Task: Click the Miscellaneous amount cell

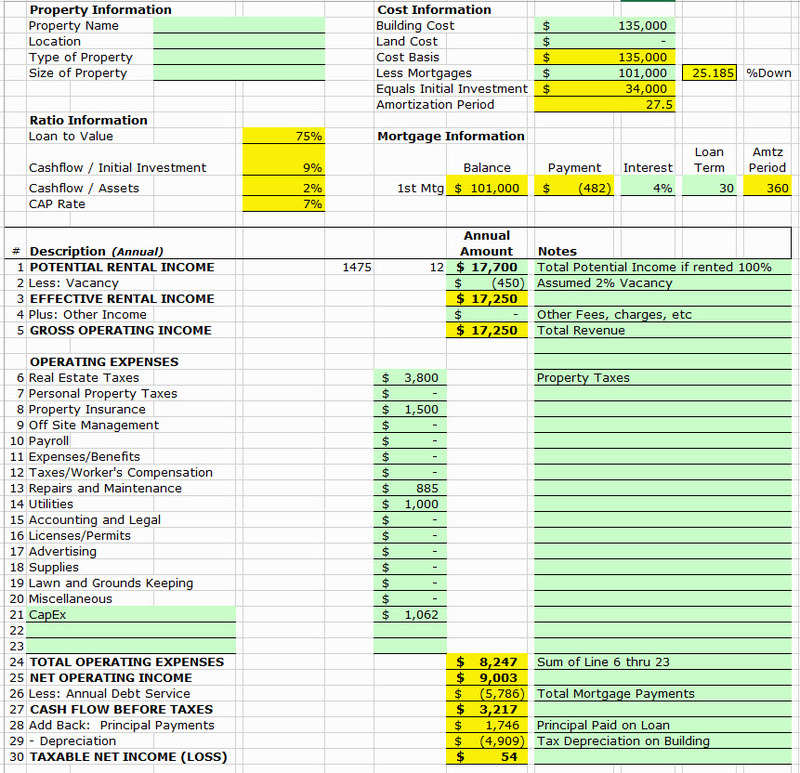Action: pyautogui.click(x=410, y=599)
